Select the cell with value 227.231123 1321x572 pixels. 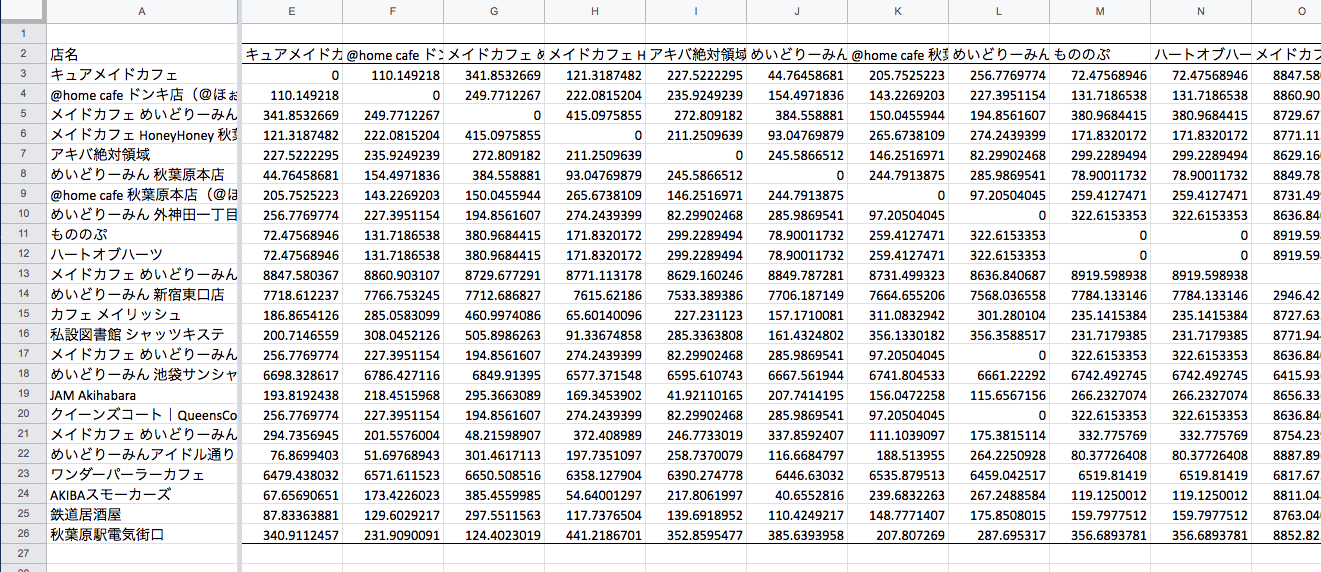[695, 314]
